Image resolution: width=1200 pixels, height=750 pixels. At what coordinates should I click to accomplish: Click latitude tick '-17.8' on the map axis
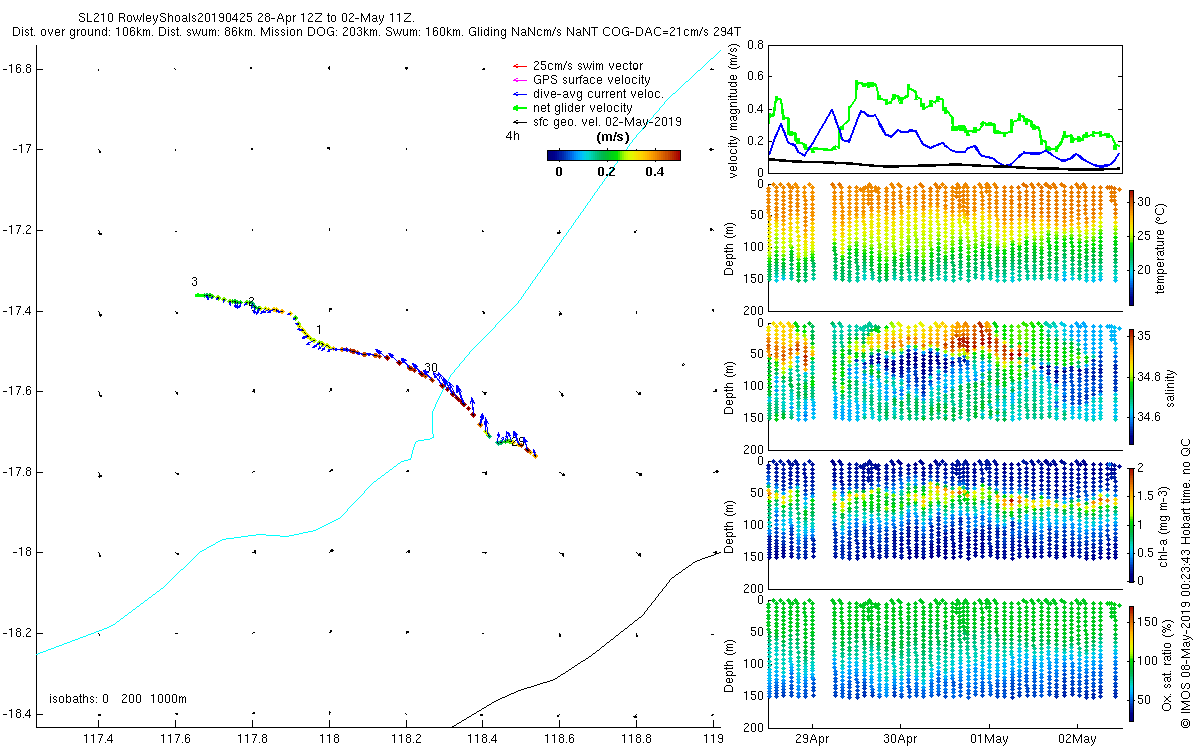(x=15, y=471)
